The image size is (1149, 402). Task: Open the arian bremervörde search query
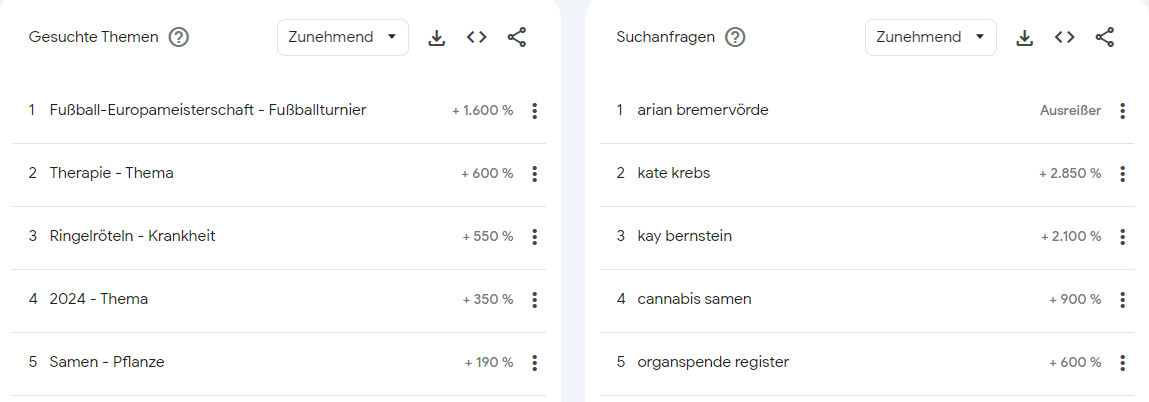tap(703, 111)
